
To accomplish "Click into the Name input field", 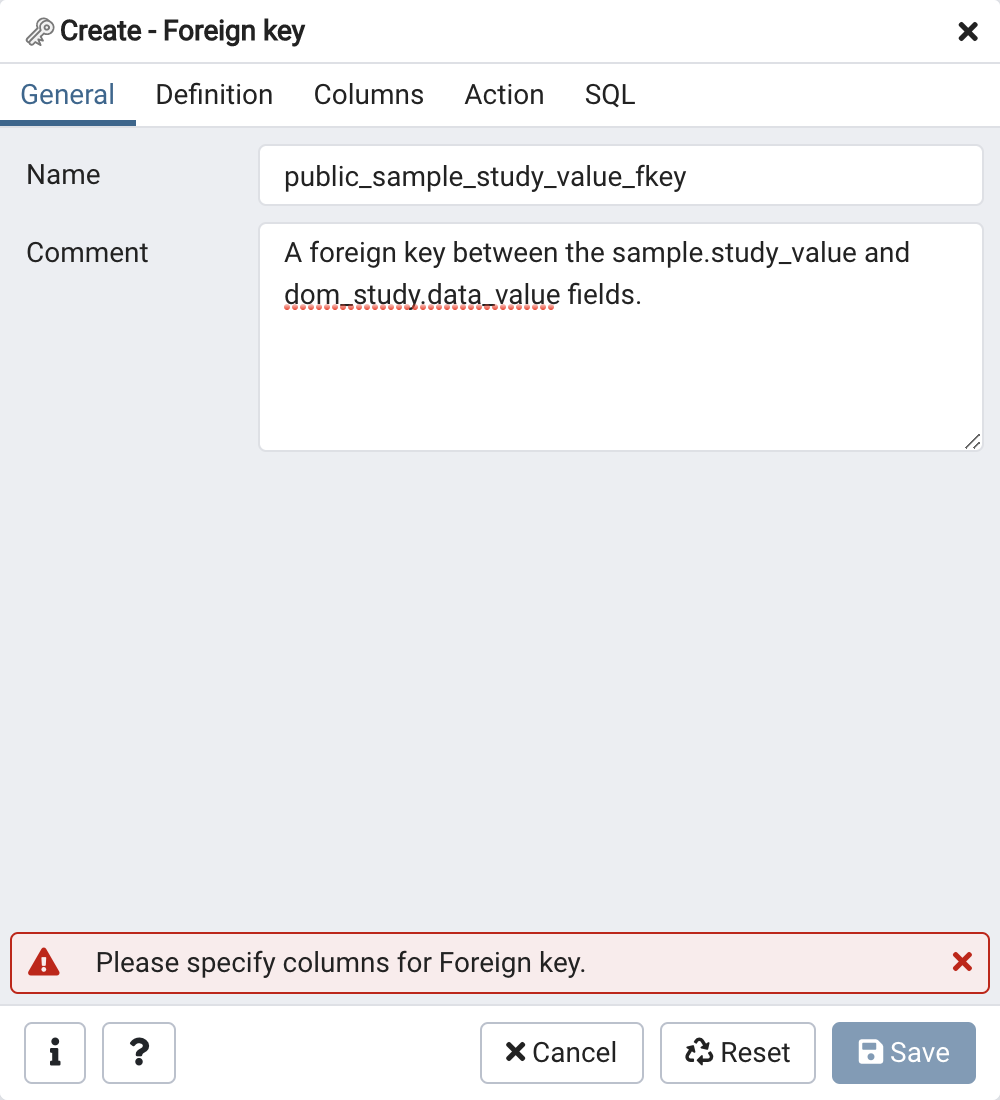I will (620, 177).
